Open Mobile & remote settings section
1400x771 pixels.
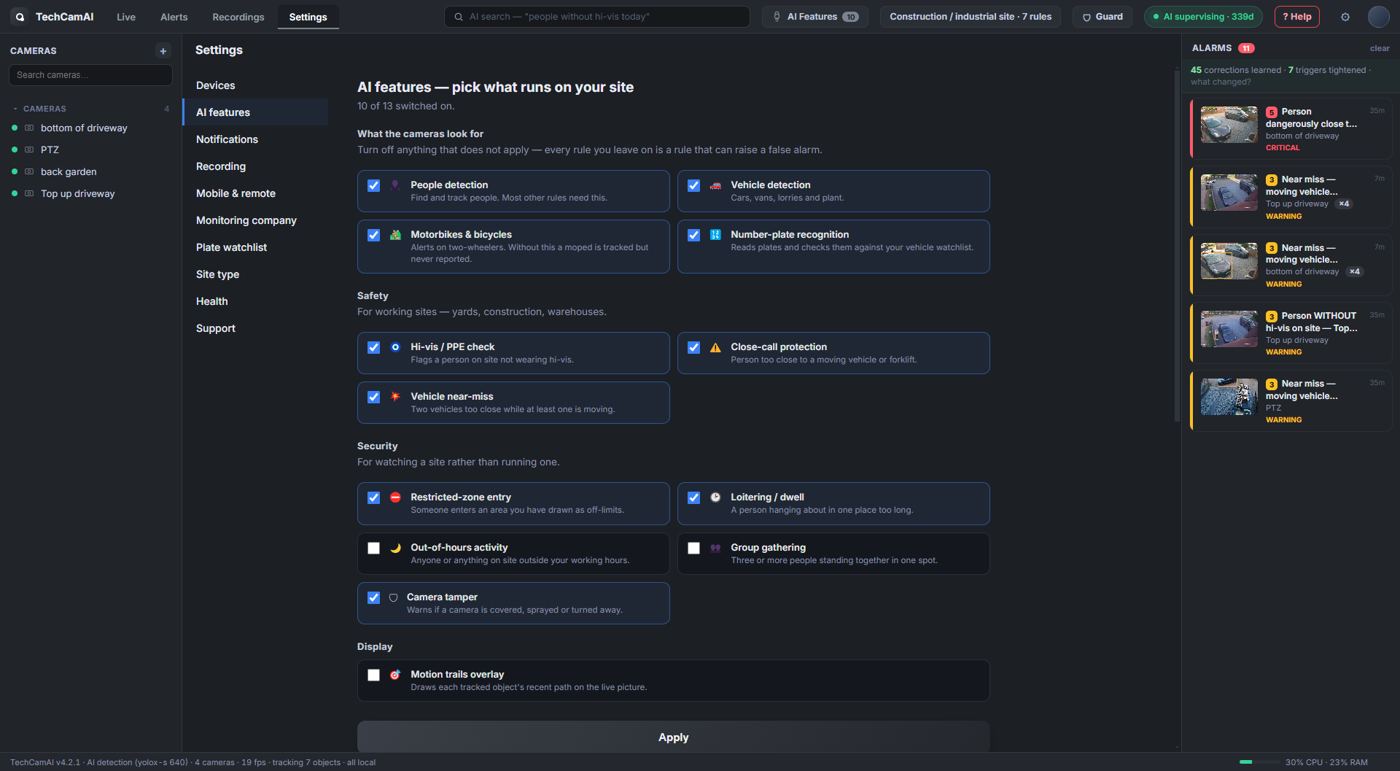(256, 193)
